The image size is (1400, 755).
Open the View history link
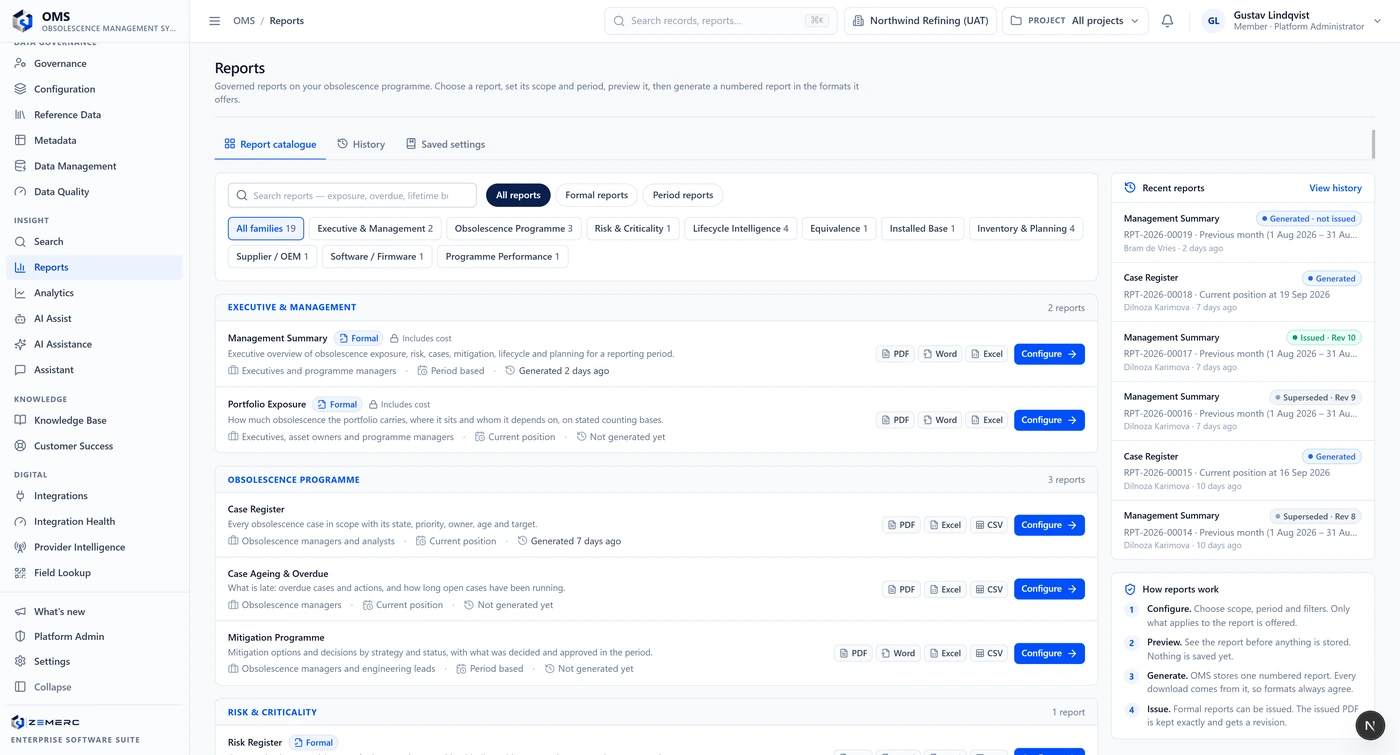1335,188
